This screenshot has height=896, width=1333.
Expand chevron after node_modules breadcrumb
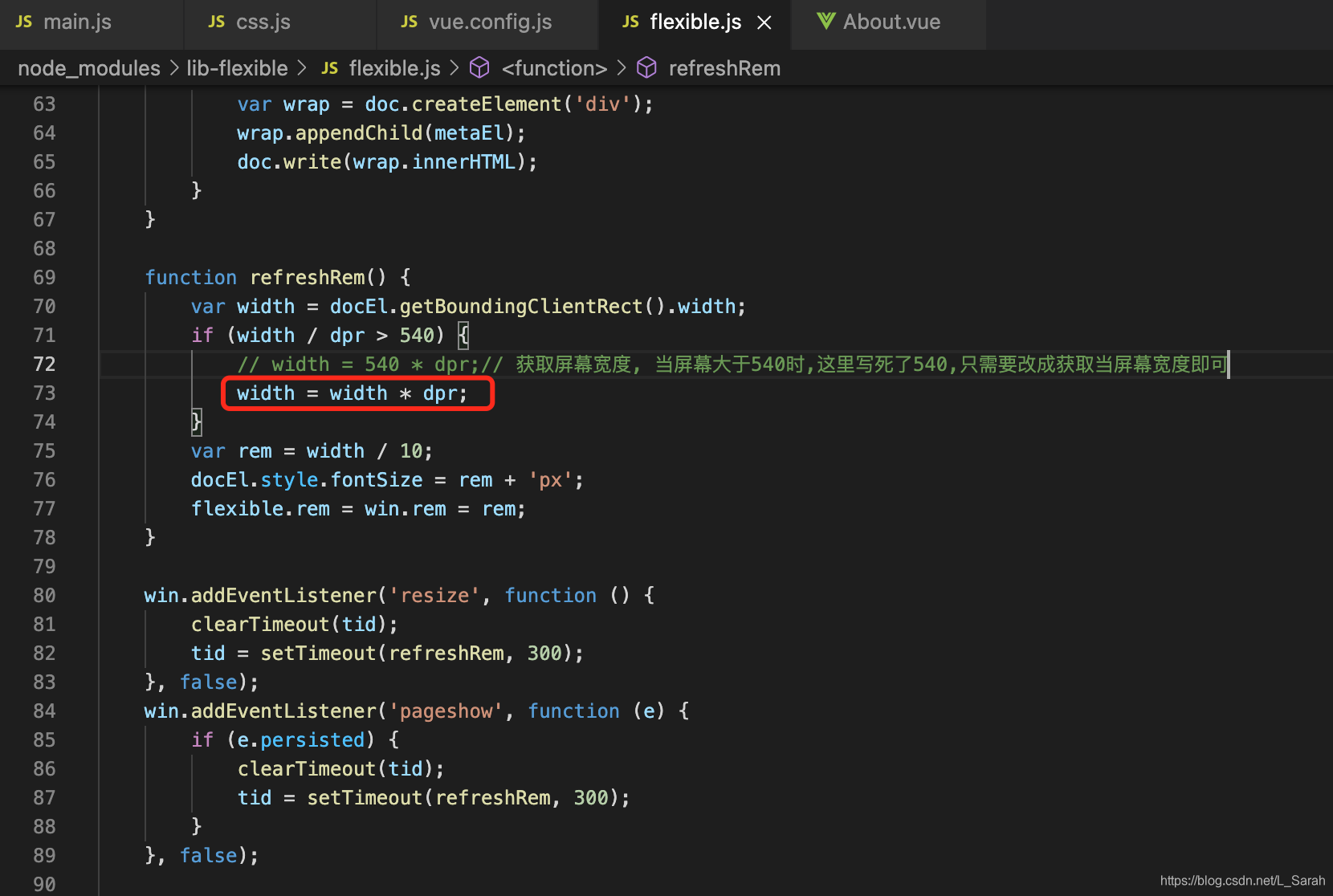[x=174, y=68]
